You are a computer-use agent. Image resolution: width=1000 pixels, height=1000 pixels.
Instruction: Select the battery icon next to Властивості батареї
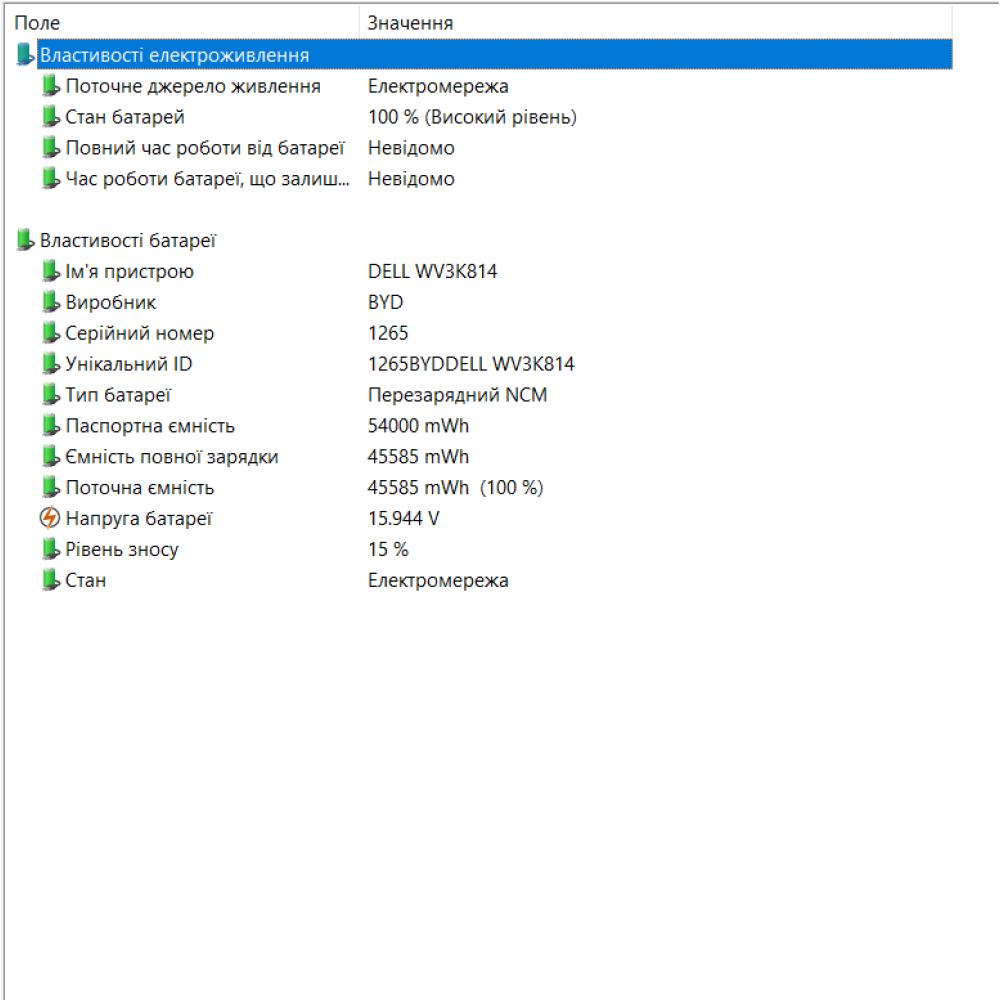pos(25,240)
